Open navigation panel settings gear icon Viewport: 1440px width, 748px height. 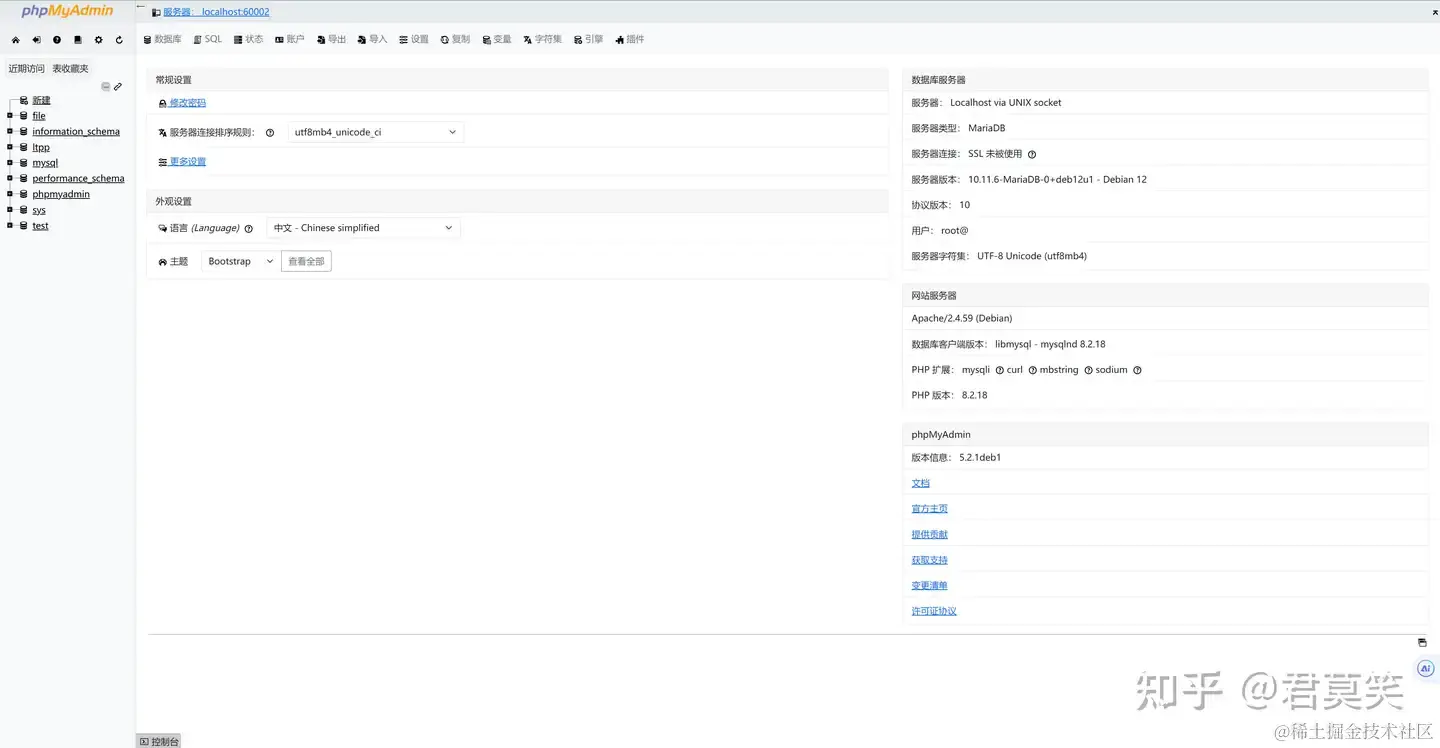[x=98, y=40]
